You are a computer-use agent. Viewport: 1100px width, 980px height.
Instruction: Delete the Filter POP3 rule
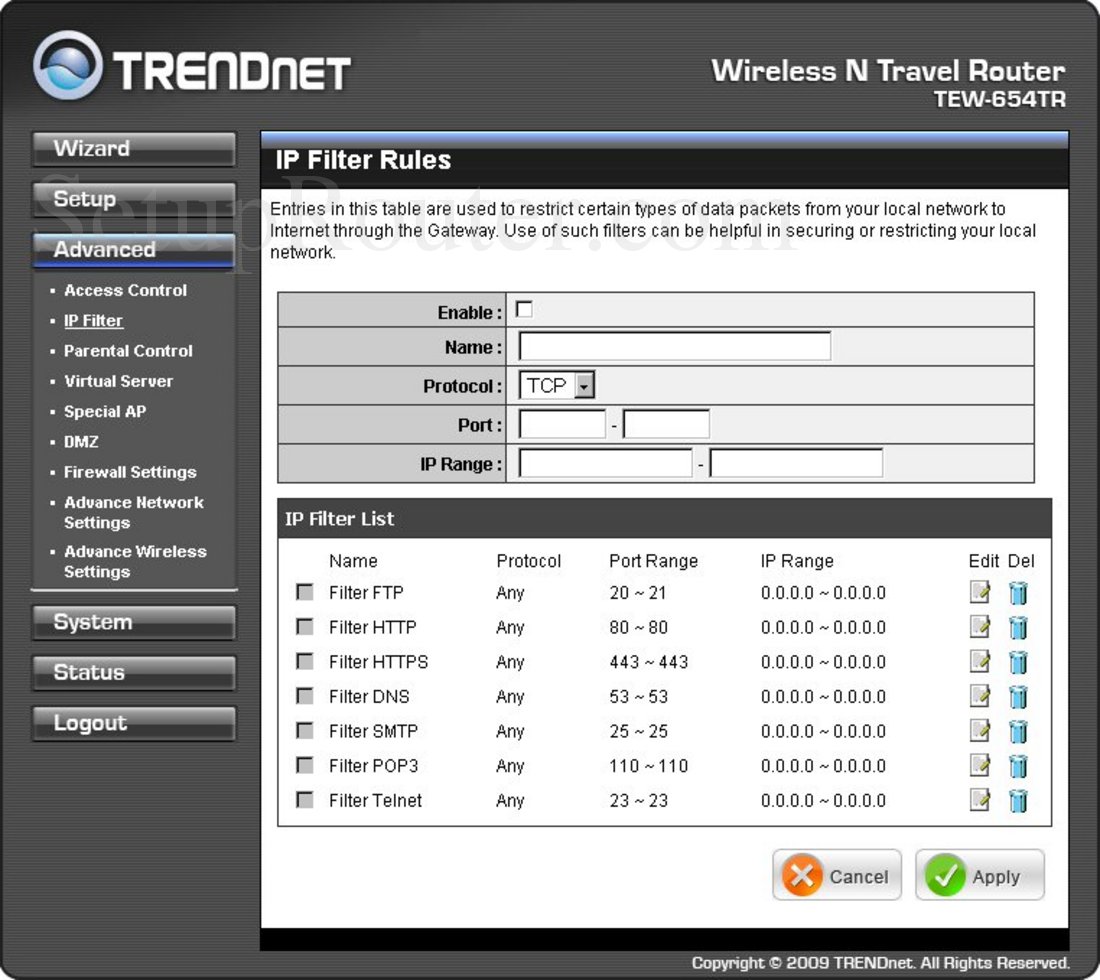[x=1019, y=766]
